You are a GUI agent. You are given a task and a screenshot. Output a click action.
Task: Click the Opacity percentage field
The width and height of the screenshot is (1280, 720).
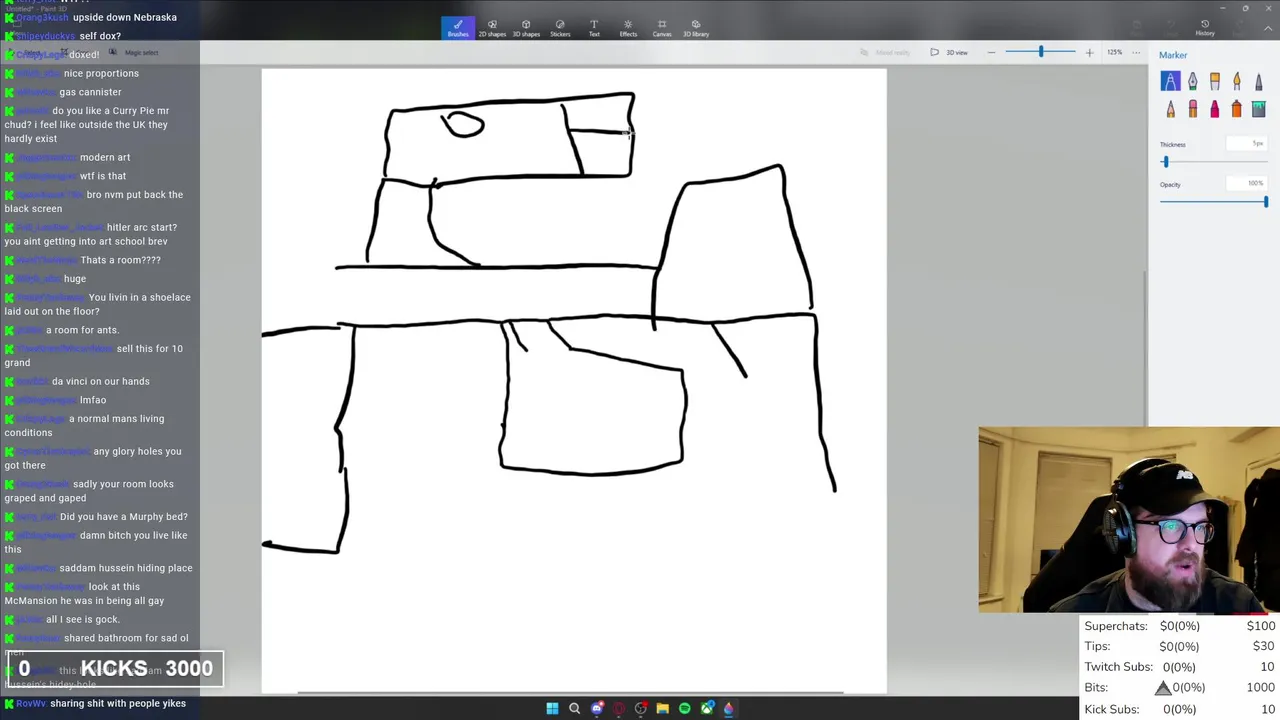click(1247, 184)
